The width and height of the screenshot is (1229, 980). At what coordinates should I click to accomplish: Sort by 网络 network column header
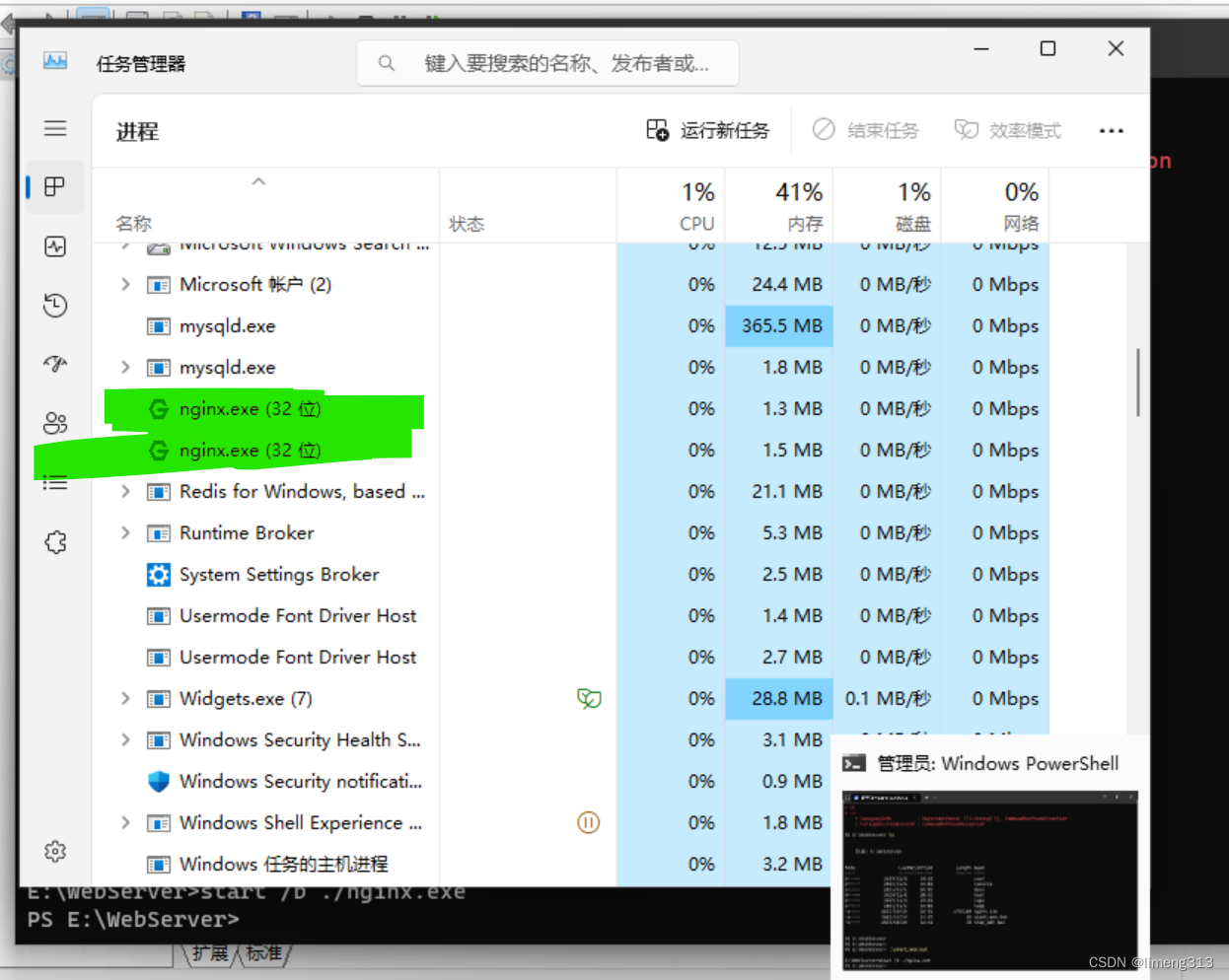point(1021,224)
